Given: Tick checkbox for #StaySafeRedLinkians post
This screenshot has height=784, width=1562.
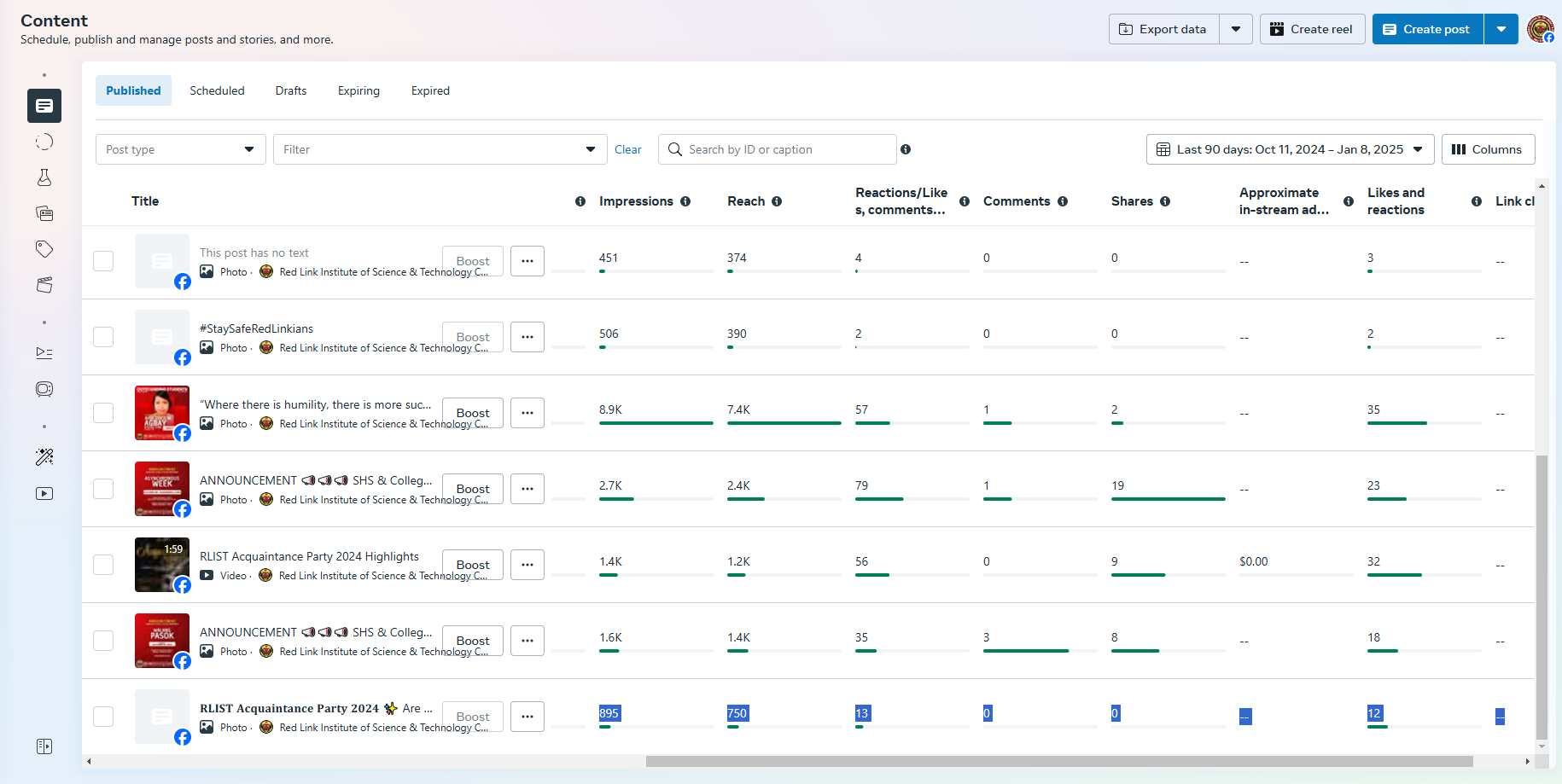Looking at the screenshot, I should (x=103, y=337).
